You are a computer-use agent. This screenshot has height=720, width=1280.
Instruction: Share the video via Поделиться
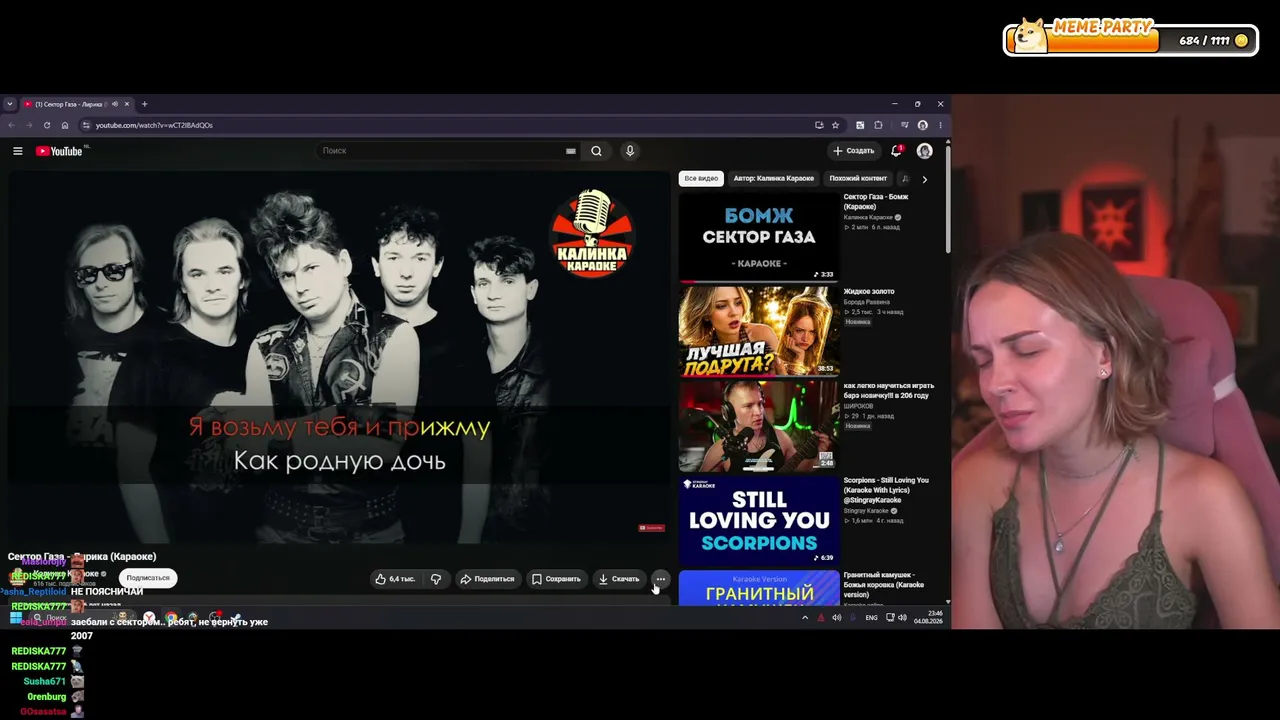coord(487,579)
